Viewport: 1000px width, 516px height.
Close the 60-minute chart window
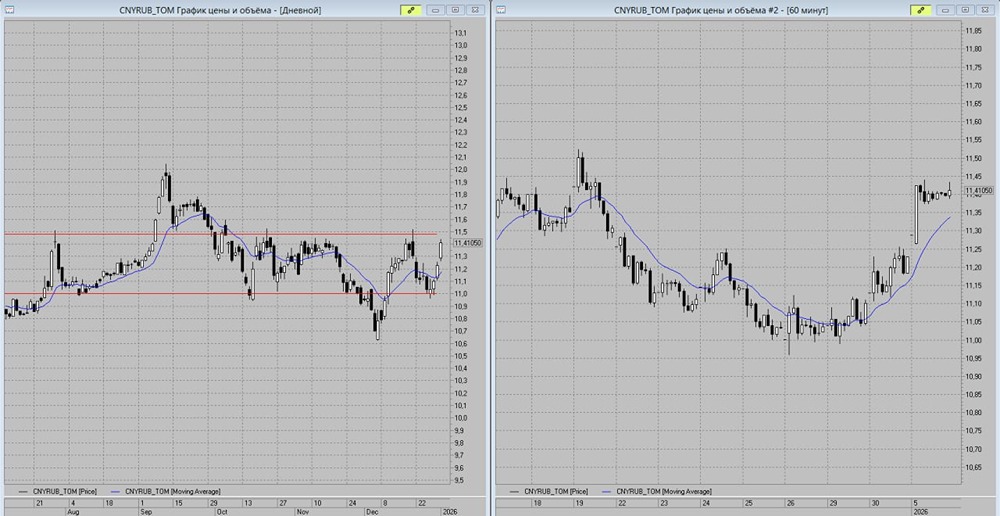[x=985, y=10]
